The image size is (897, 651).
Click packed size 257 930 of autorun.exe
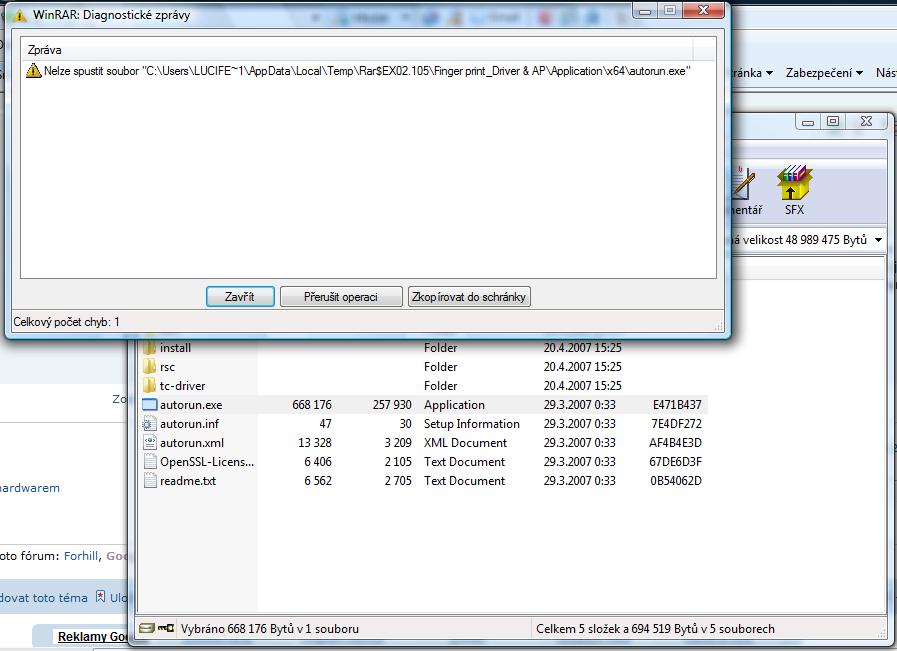tap(392, 404)
